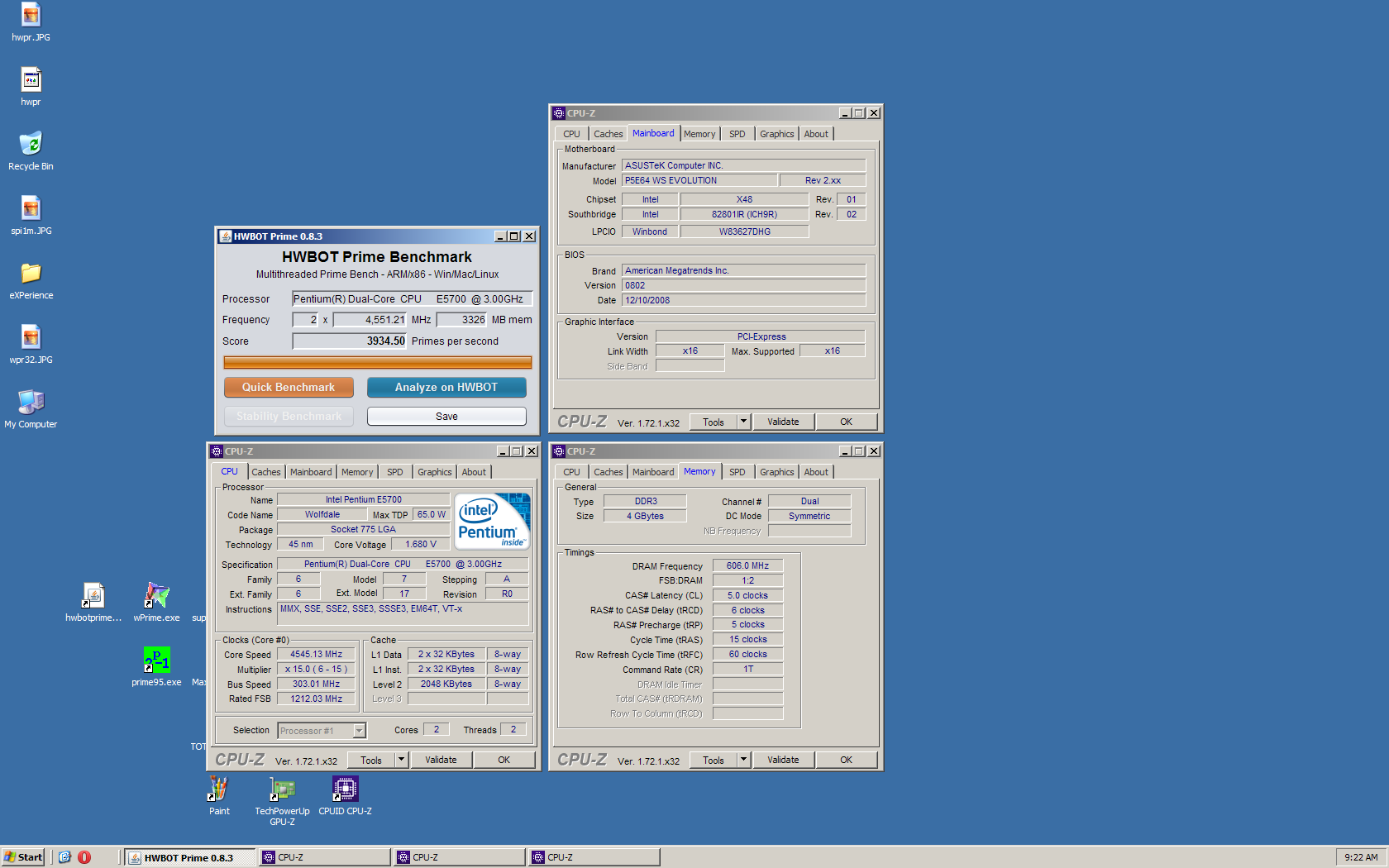Viewport: 1389px width, 868px height.
Task: Open Mainboard tab in the Memory window
Action: tap(653, 472)
